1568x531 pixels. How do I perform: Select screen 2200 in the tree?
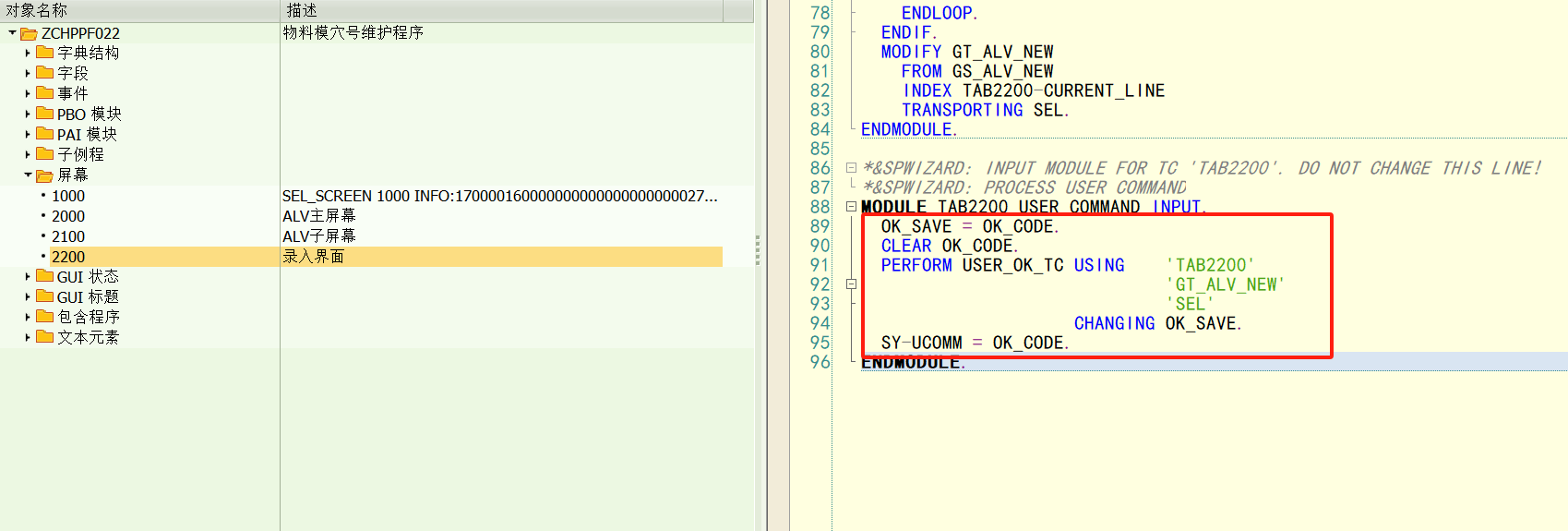pyautogui.click(x=68, y=257)
